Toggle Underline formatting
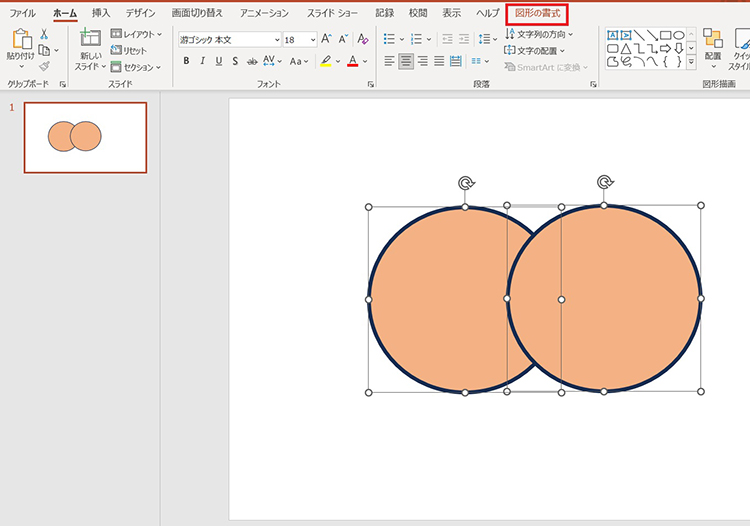Image resolution: width=750 pixels, height=526 pixels. (219, 61)
